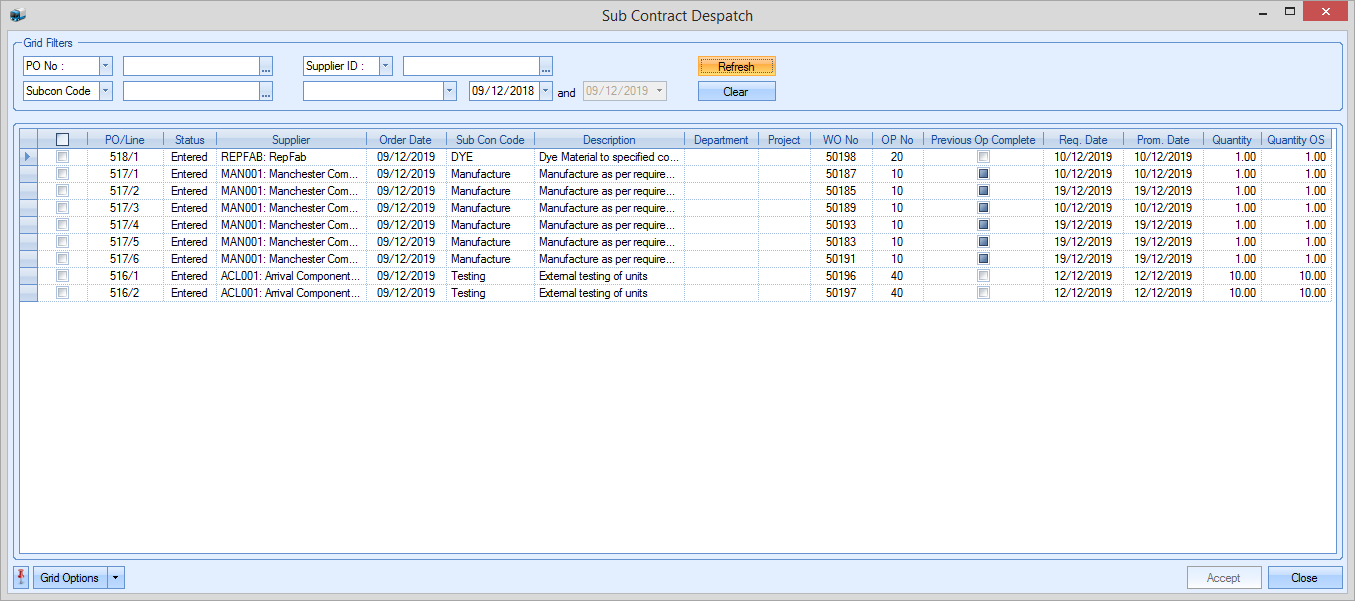Click the PO No filter text field
This screenshot has height=601, width=1355.
click(x=190, y=66)
